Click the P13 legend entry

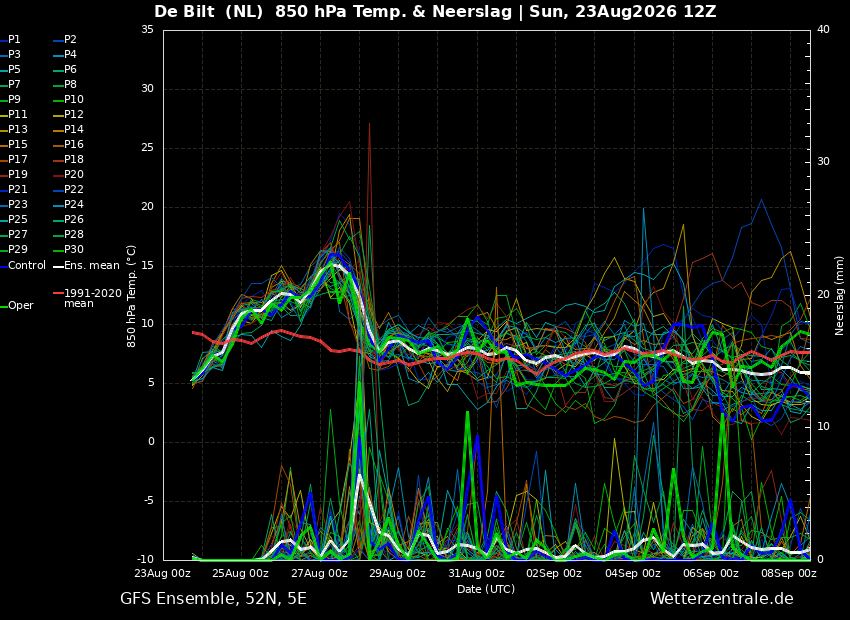tap(14, 130)
